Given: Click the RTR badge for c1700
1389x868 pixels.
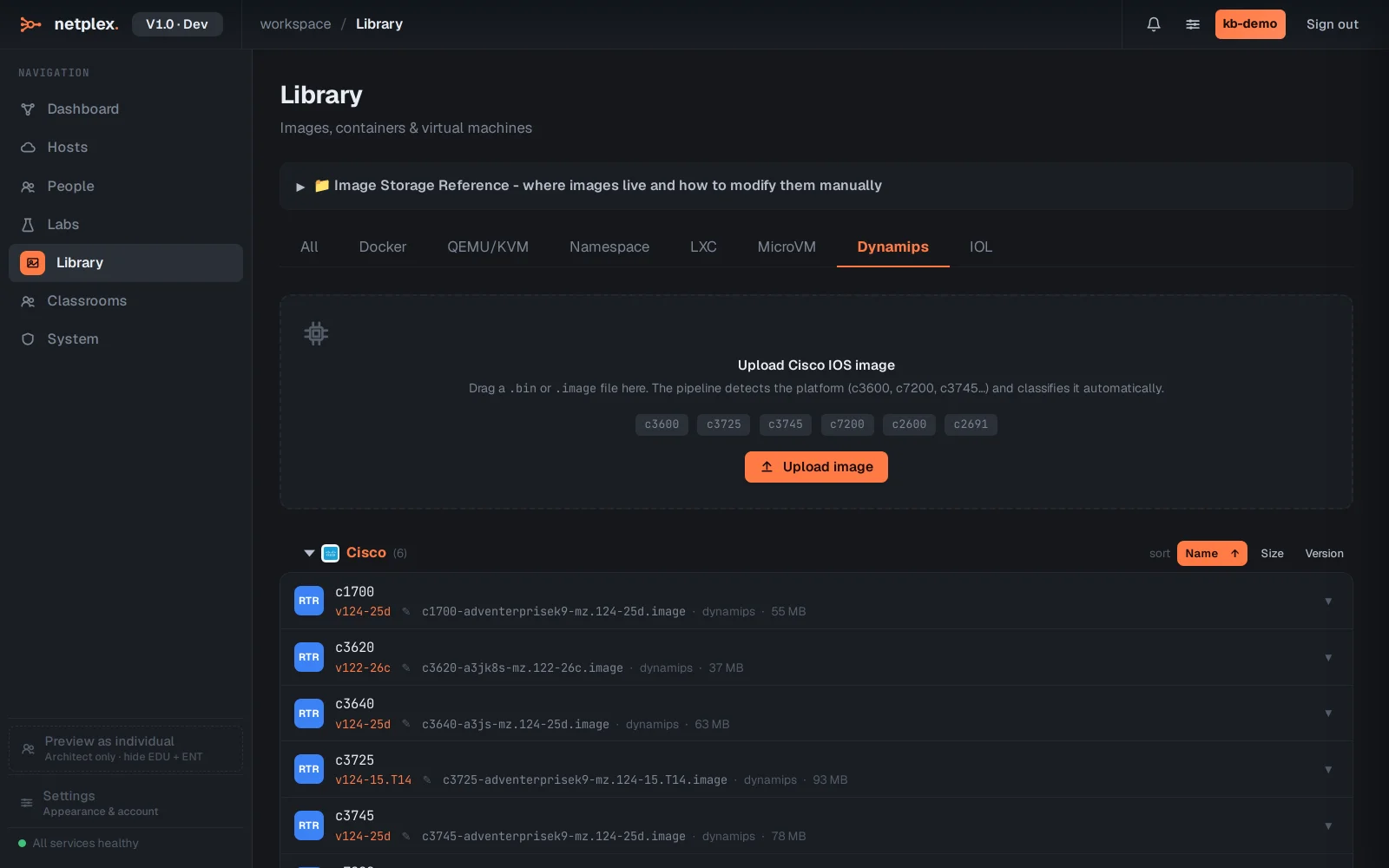Looking at the screenshot, I should (x=309, y=601).
